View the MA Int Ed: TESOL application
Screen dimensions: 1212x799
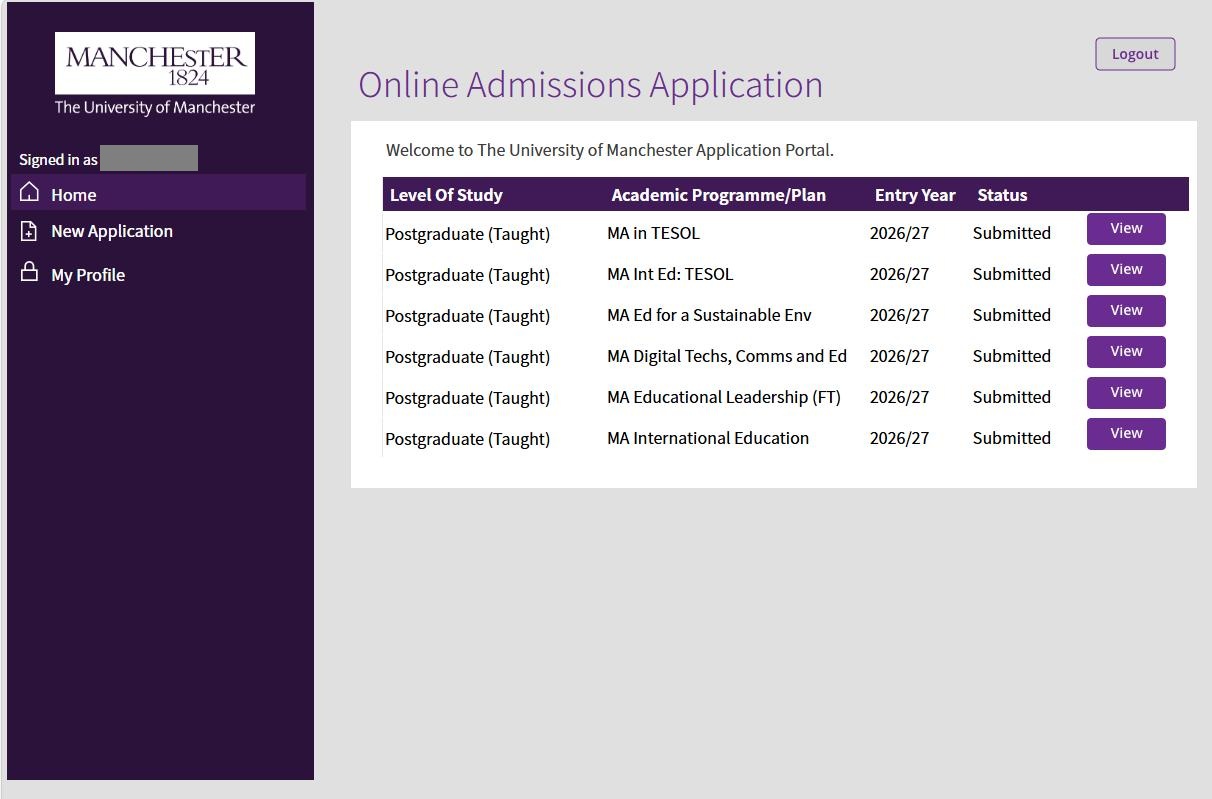coord(1125,270)
